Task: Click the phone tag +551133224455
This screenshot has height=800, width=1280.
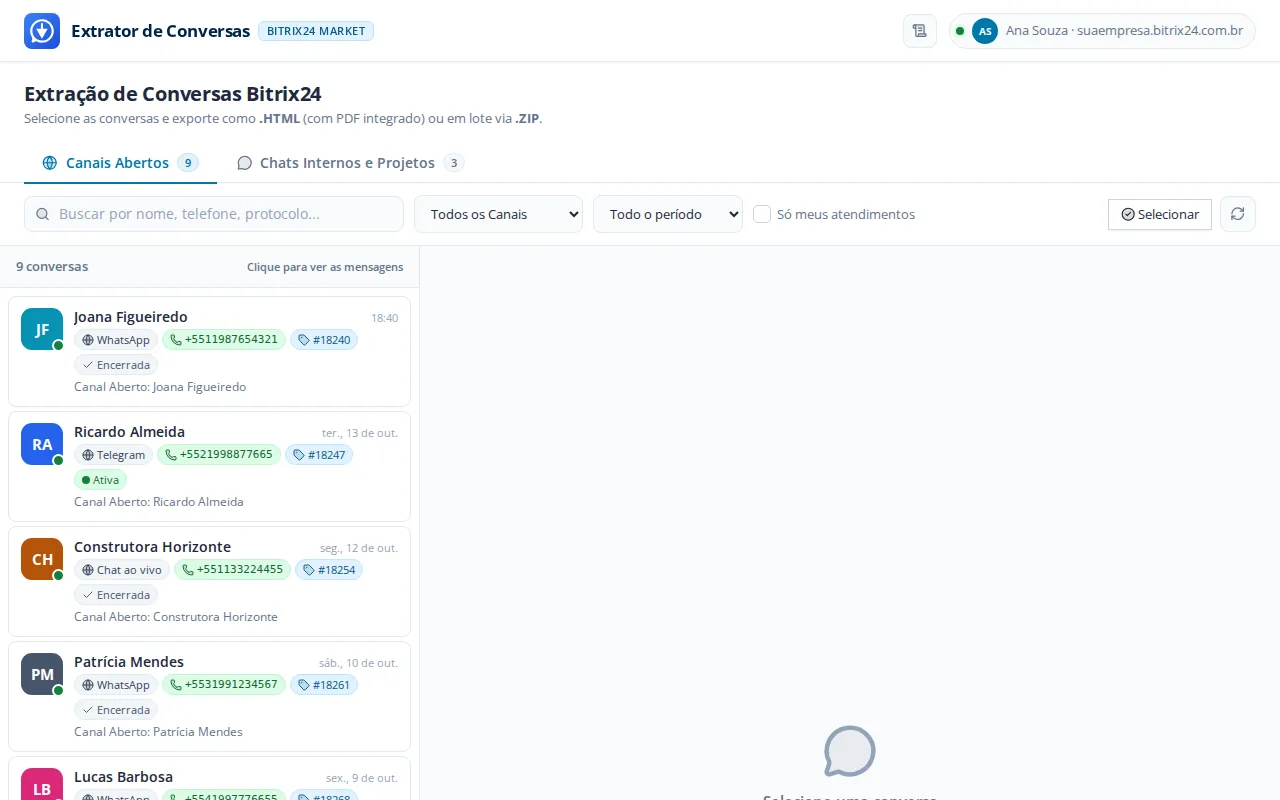Action: [233, 570]
